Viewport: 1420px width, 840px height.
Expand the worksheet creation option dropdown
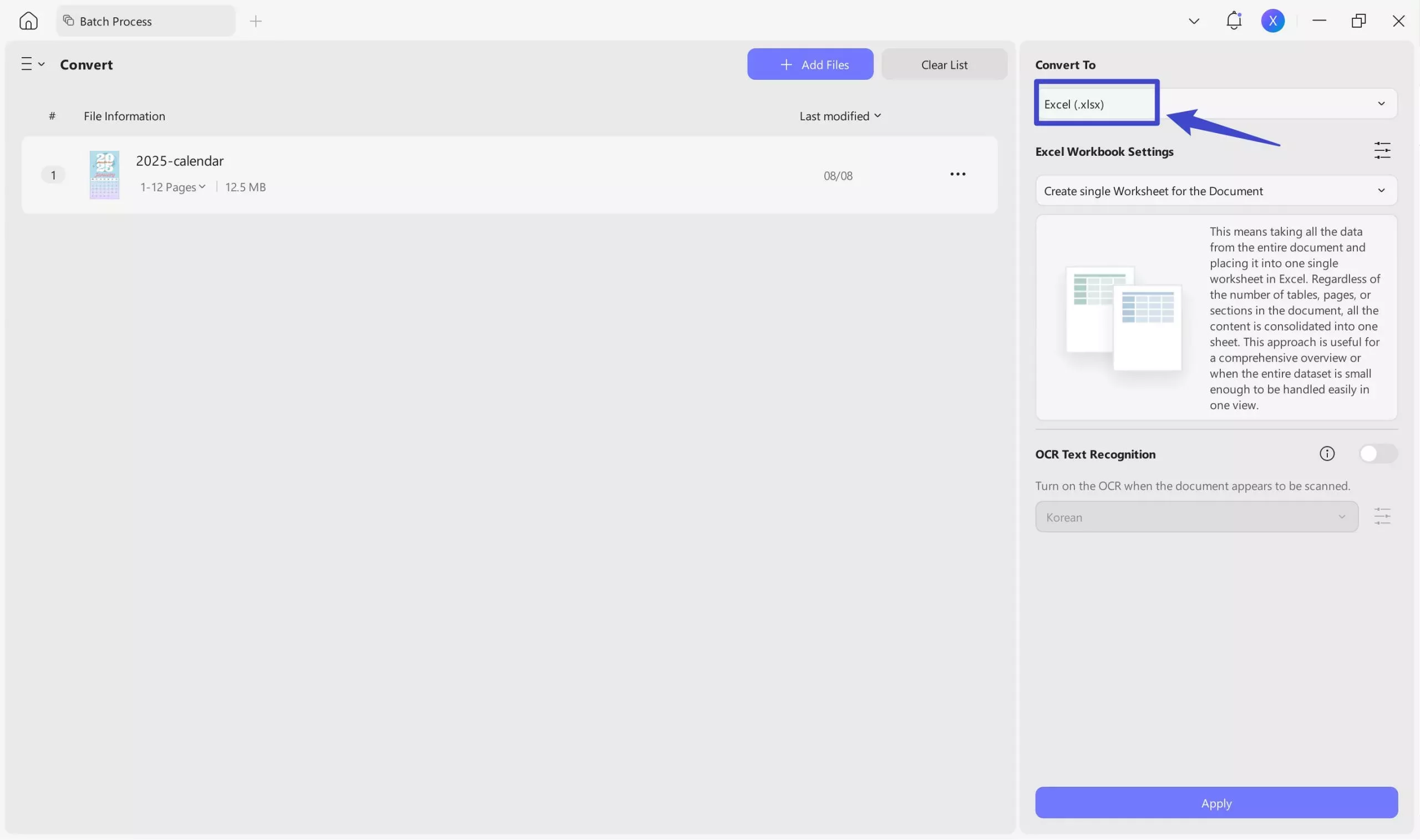(x=1216, y=191)
